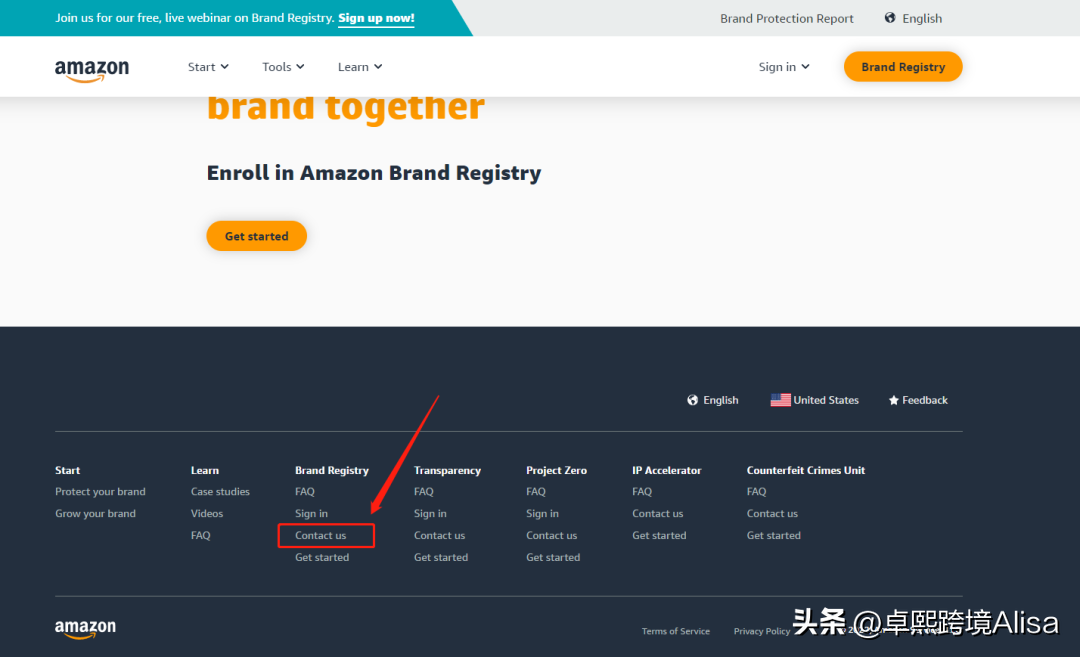This screenshot has width=1080, height=657.
Task: Click the Sign up now webinar link
Action: (376, 18)
